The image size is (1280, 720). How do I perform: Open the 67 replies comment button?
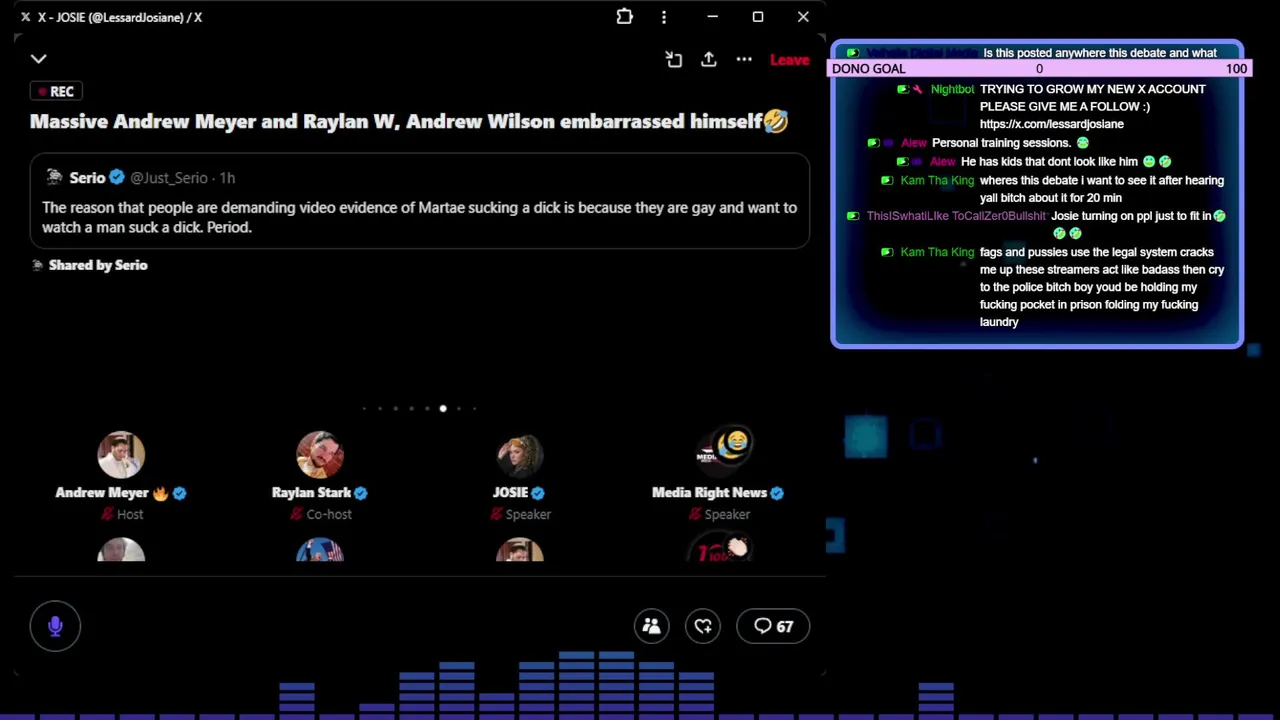point(773,626)
